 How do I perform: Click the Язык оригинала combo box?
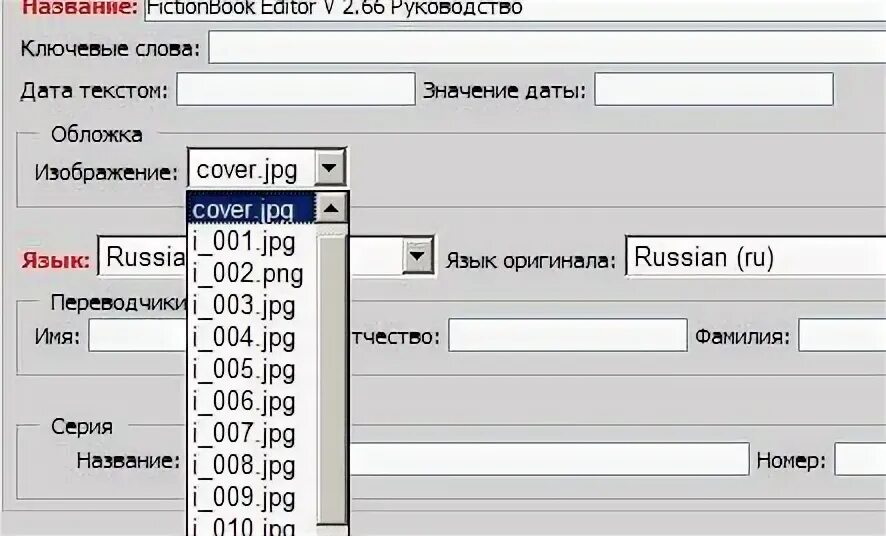click(755, 256)
